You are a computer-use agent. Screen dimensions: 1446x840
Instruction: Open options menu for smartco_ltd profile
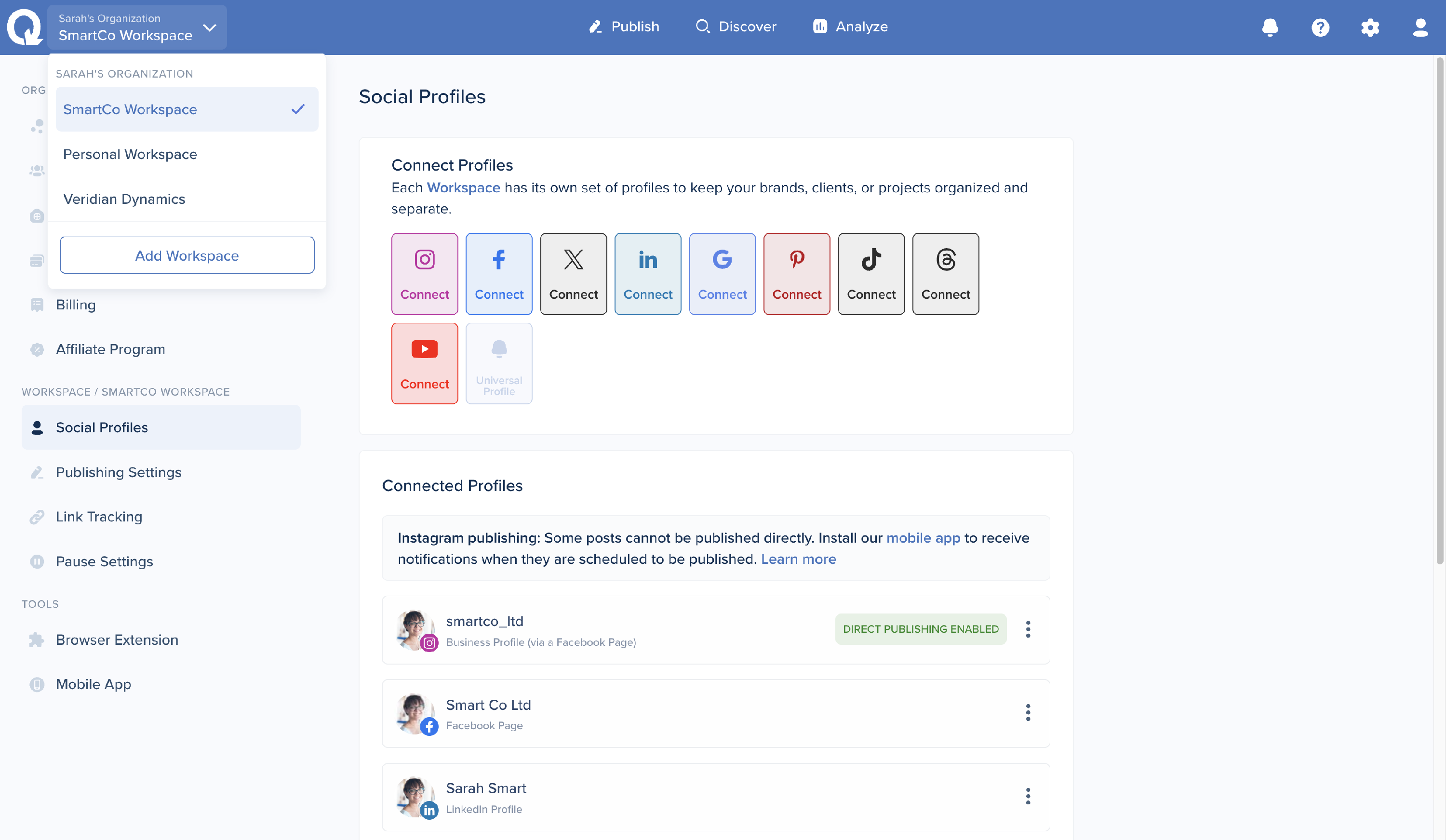(x=1028, y=629)
